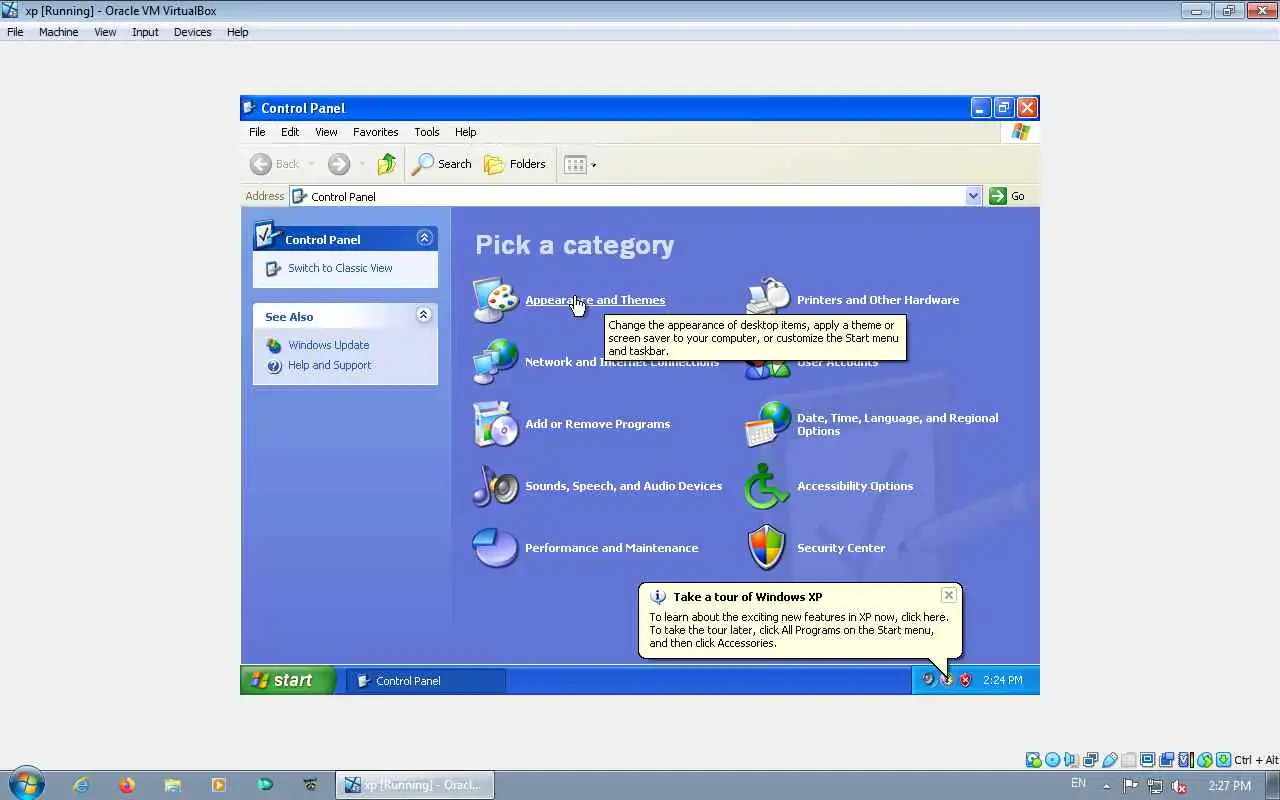Collapse the Control Panel sidebar section

tap(424, 238)
